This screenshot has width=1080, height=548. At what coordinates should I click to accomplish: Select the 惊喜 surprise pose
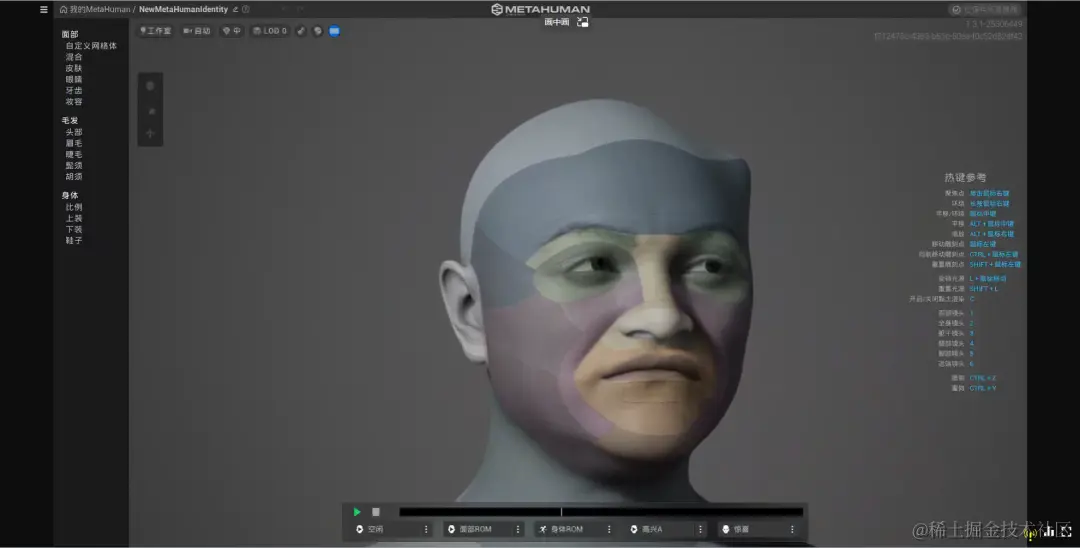pos(751,529)
